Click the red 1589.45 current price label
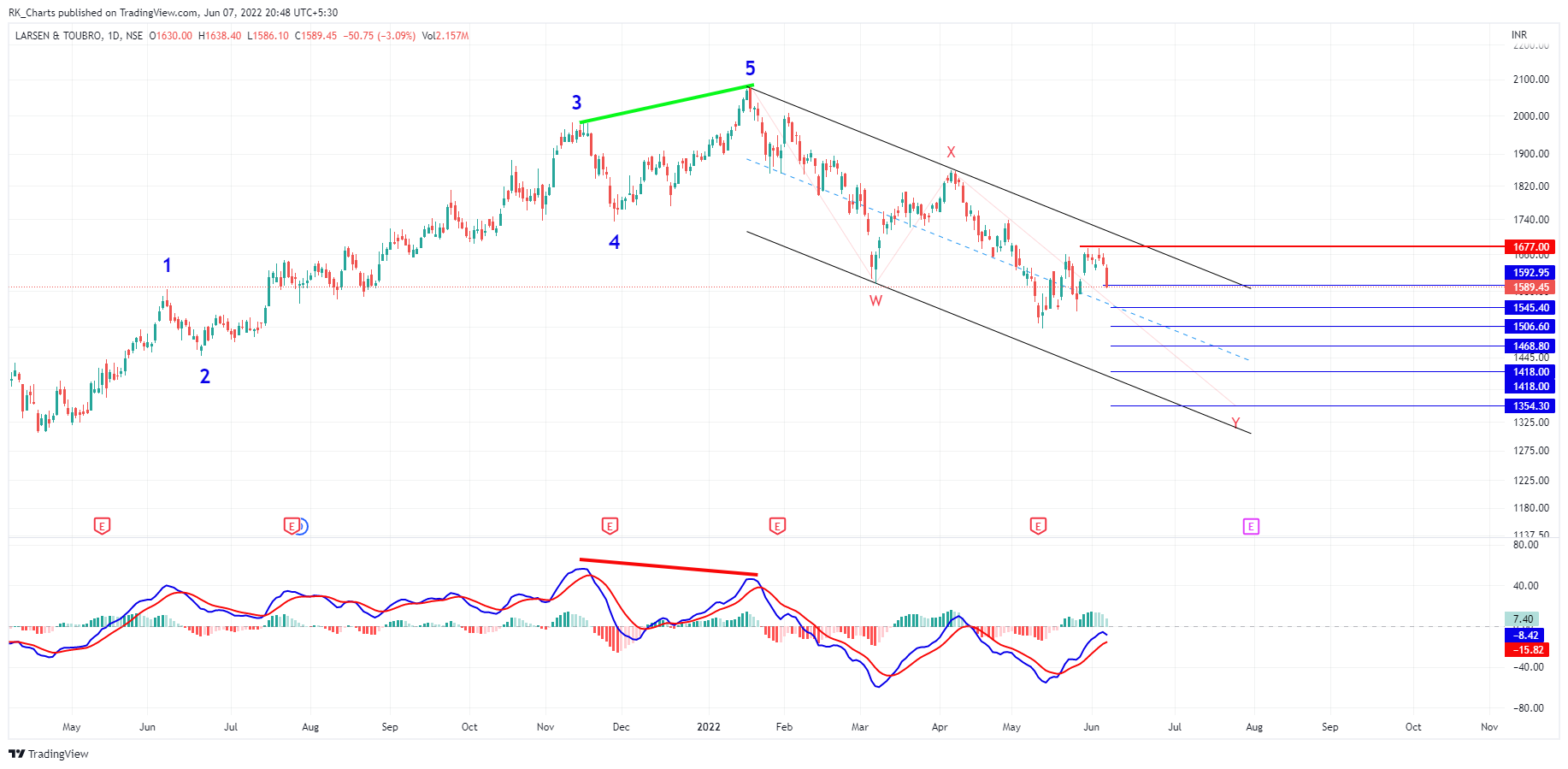The height and width of the screenshot is (769, 1568). tap(1530, 287)
